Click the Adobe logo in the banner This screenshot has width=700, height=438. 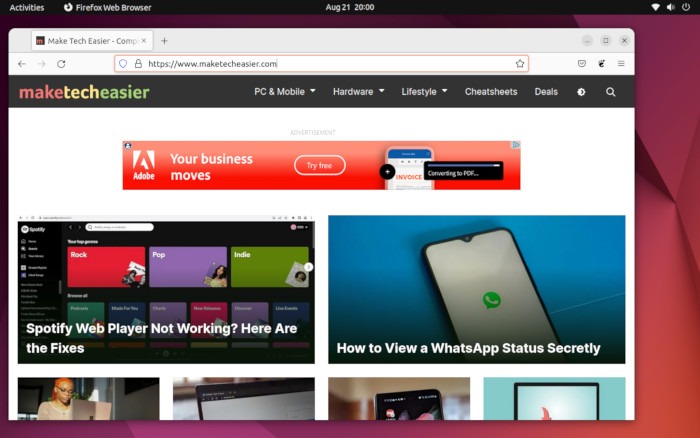[144, 165]
